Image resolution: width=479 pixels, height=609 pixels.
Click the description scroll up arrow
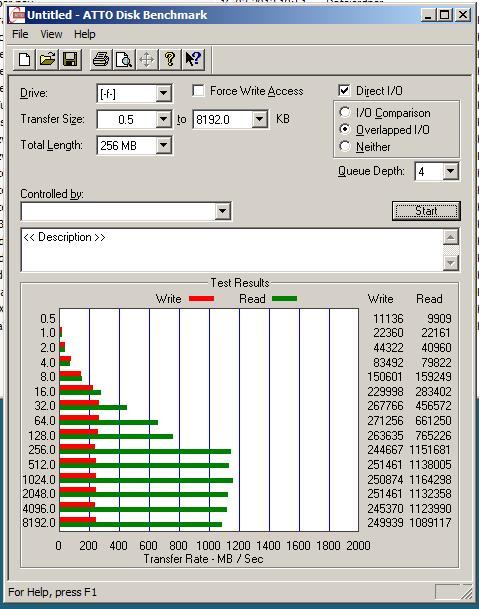tap(451, 237)
